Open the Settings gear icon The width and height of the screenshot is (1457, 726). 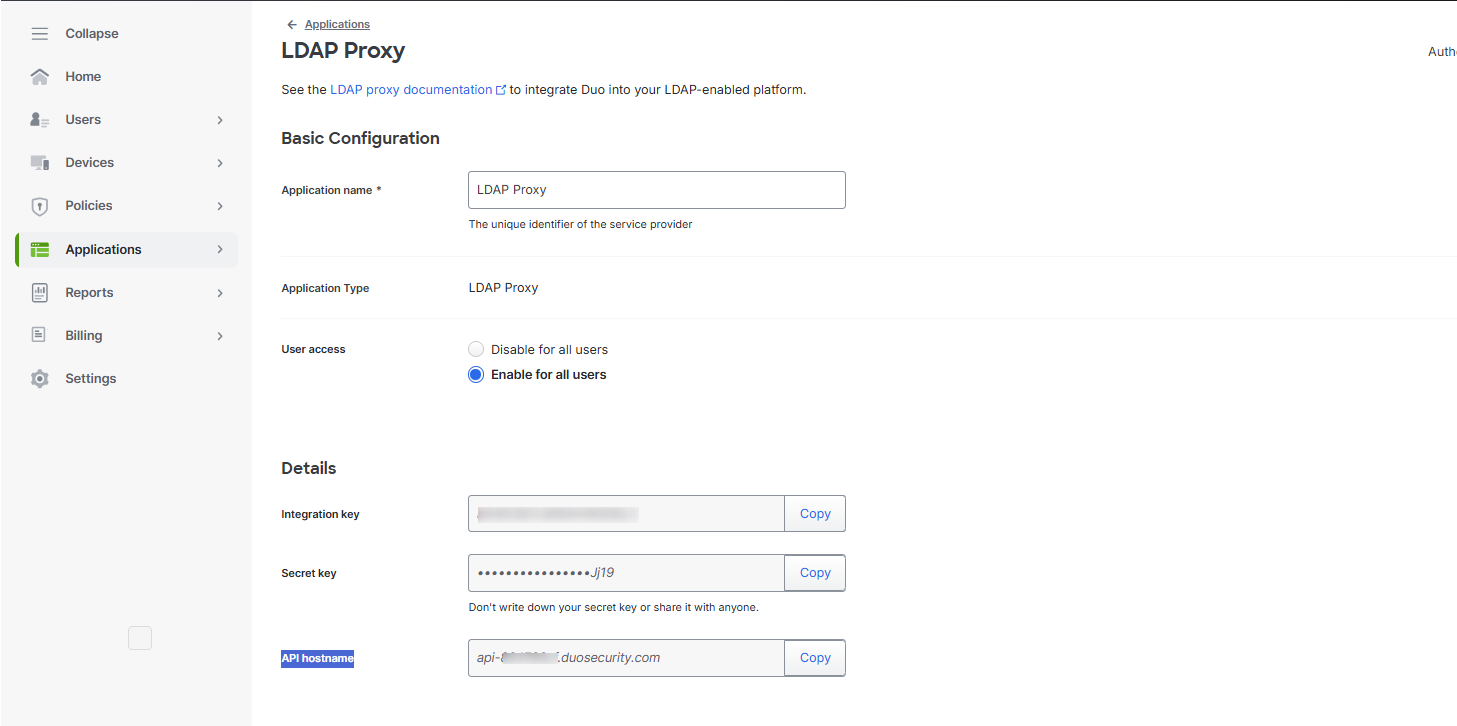[x=39, y=378]
